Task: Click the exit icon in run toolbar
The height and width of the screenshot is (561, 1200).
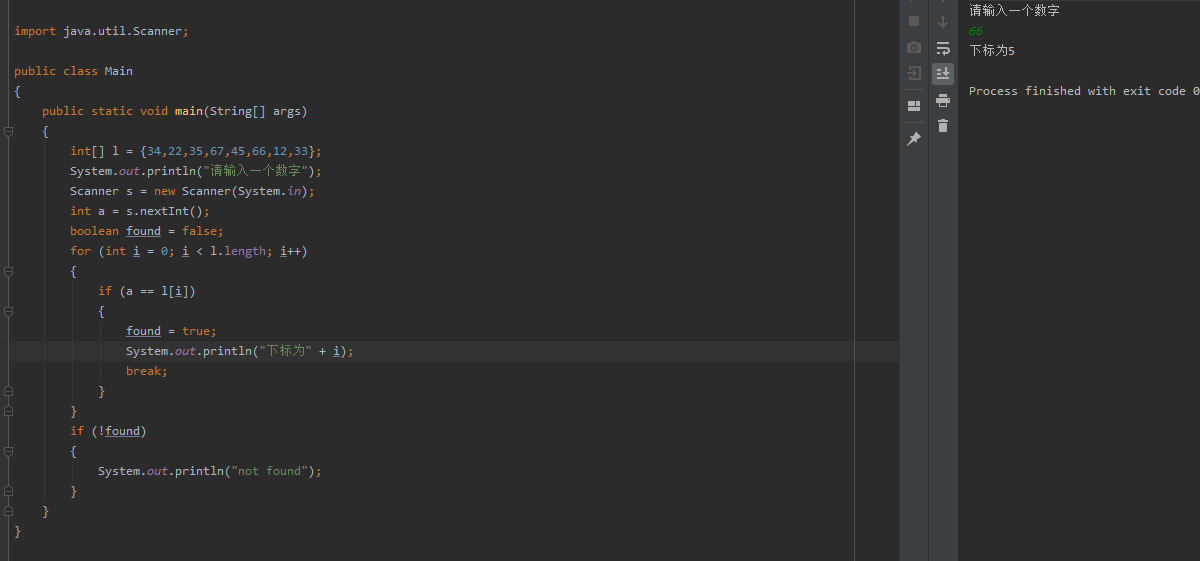Action: 914,73
